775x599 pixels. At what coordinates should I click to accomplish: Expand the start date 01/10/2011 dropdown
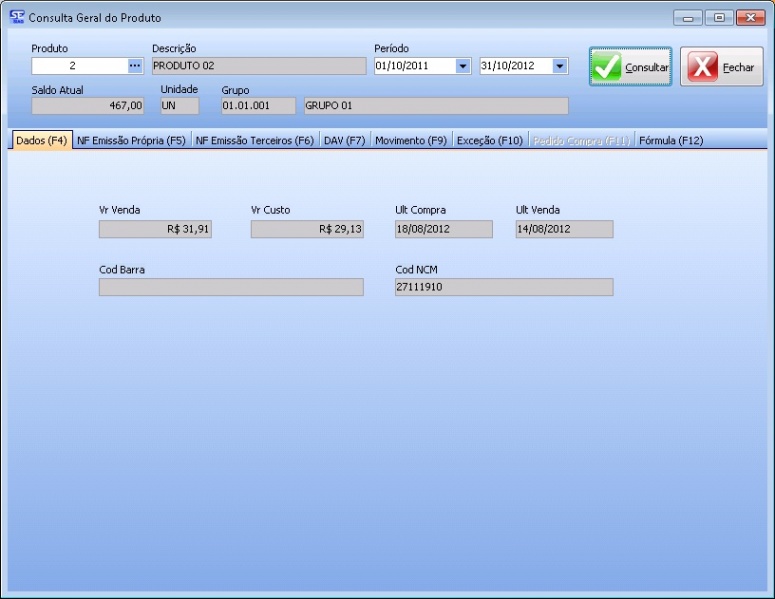(x=462, y=66)
